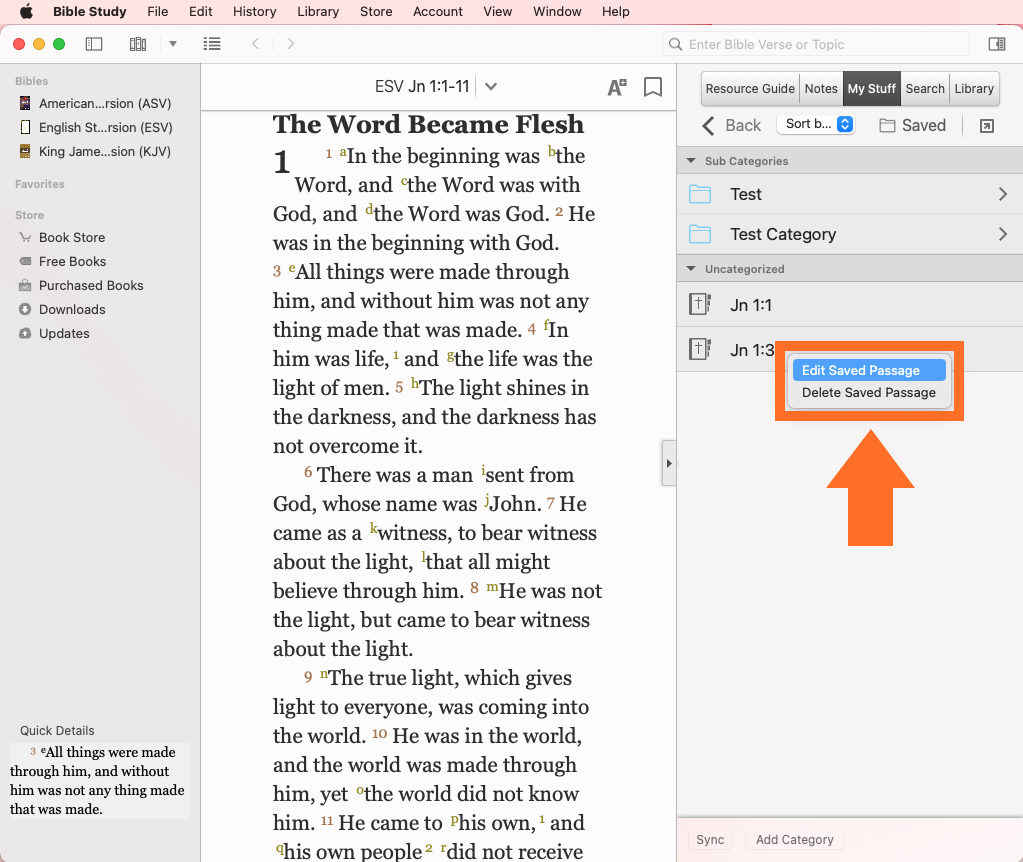Open the Downloads store item

click(72, 309)
